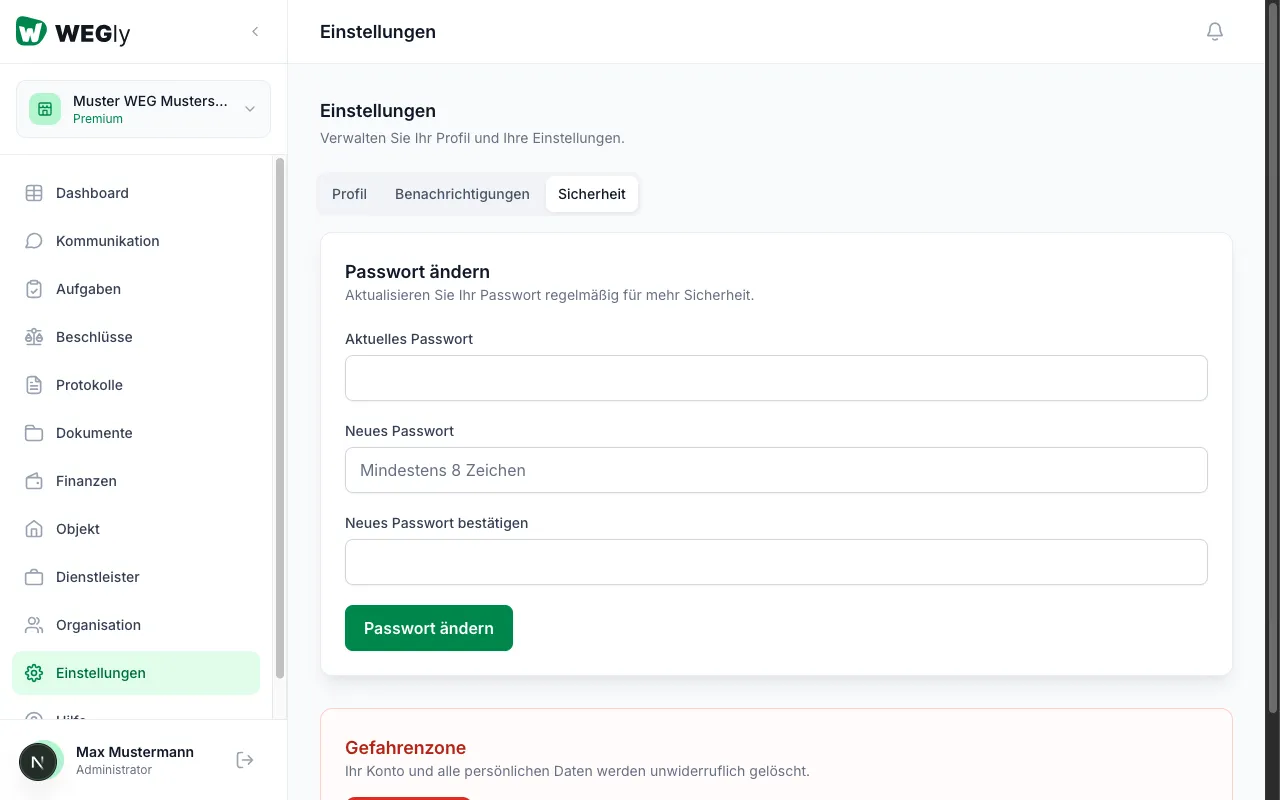Click the green Passwort ändern button
1280x800 pixels.
428,628
